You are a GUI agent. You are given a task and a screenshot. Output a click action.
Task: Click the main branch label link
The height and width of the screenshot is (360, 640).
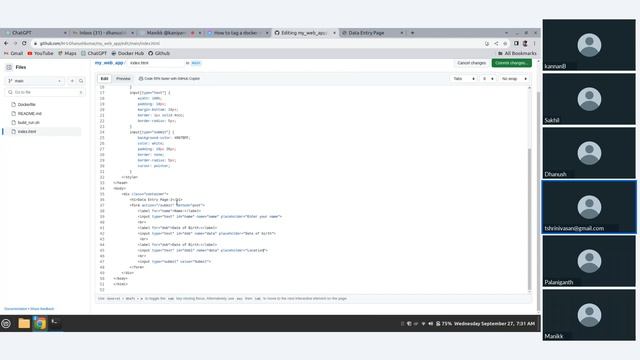click(x=196, y=63)
